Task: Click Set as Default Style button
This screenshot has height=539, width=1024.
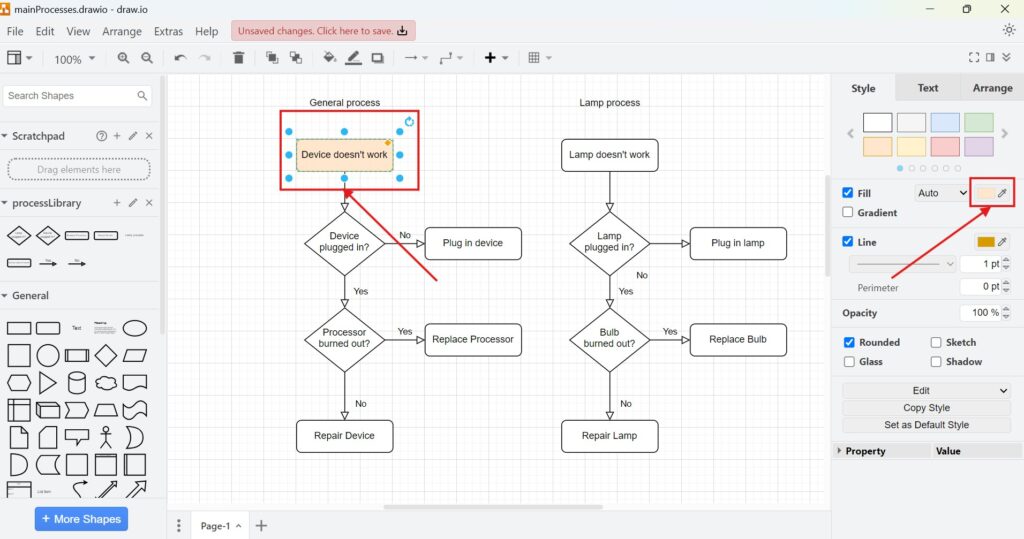Action: [x=926, y=425]
